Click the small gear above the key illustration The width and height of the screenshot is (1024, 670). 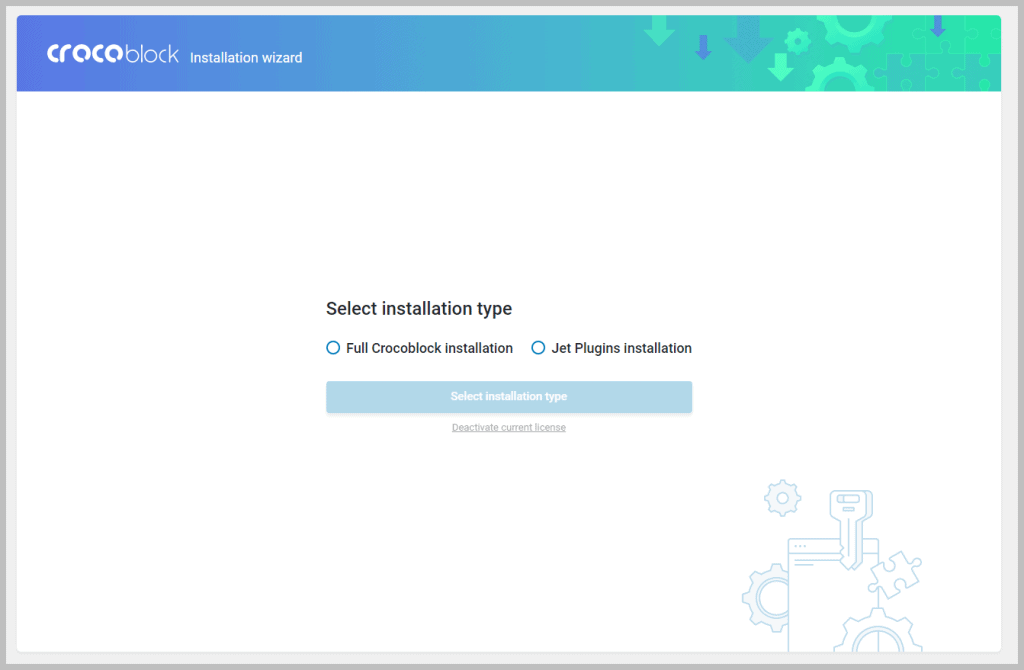(x=781, y=497)
